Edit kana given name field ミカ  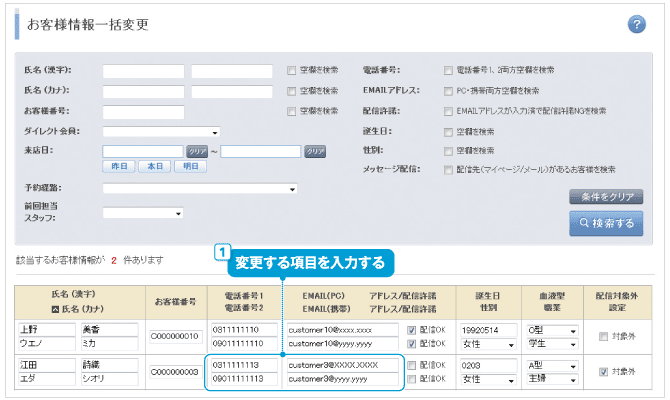click(x=109, y=344)
